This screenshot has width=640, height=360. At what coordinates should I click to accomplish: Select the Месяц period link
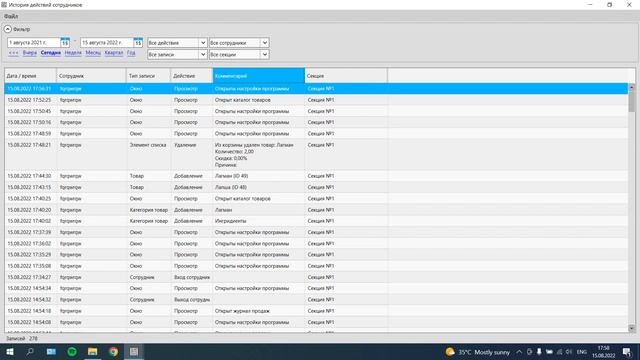pyautogui.click(x=93, y=53)
